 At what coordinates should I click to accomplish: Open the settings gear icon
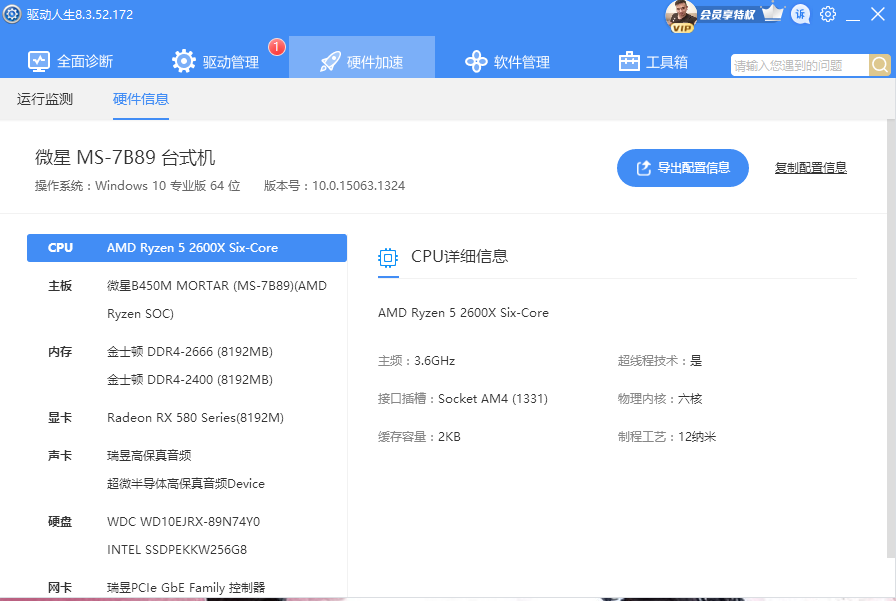(x=828, y=14)
